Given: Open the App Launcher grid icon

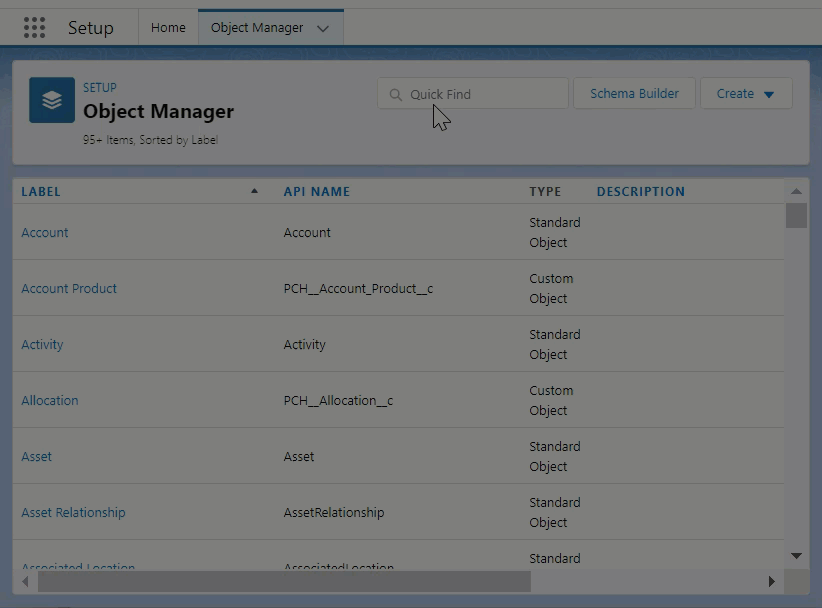Looking at the screenshot, I should (34, 28).
